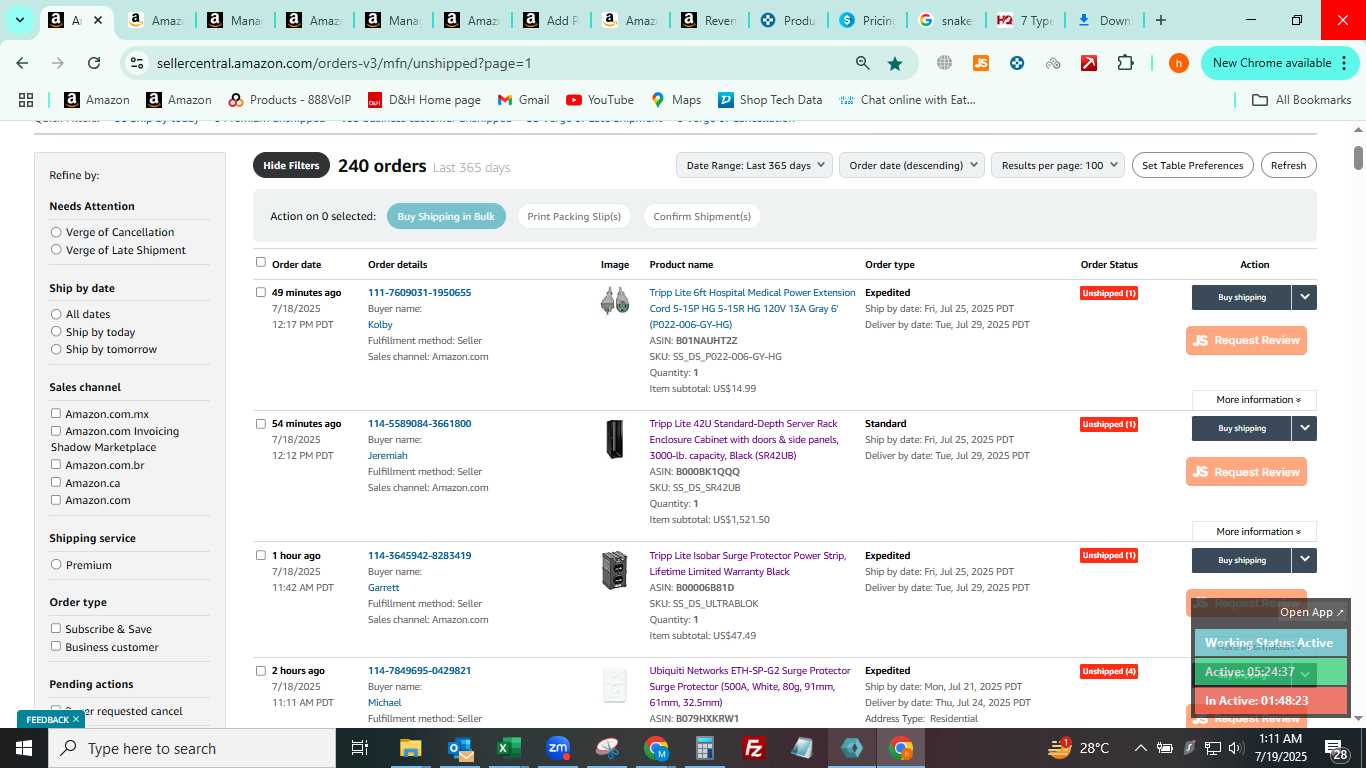This screenshot has width=1366, height=768.
Task: Click the orange JS extension icon
Action: click(981, 63)
